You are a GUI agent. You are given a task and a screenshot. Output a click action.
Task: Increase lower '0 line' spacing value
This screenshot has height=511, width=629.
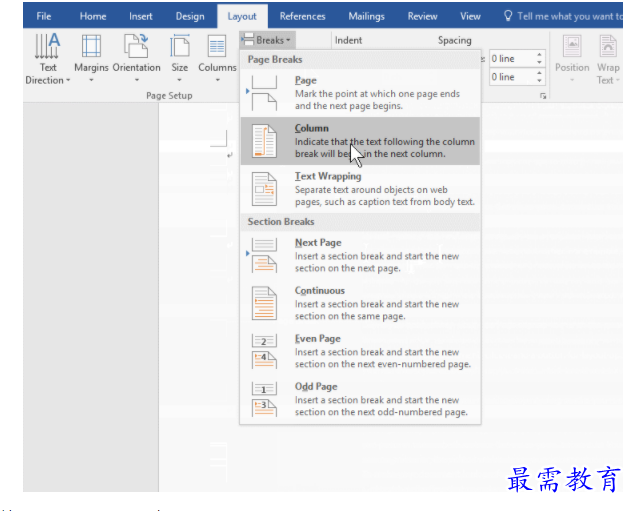(540, 73)
